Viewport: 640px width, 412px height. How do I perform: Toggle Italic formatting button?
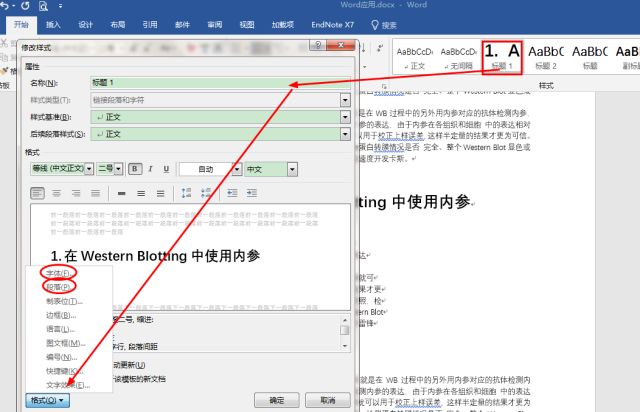coord(151,169)
